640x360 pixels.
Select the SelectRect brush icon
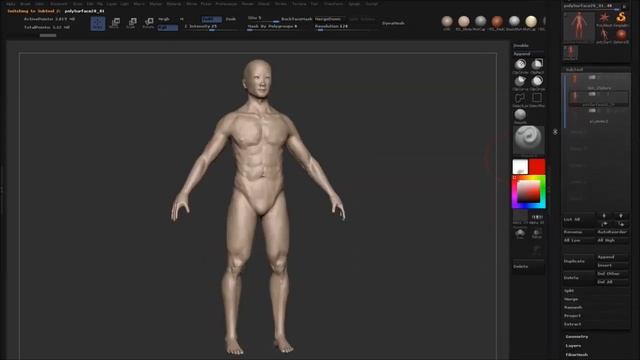[537, 99]
